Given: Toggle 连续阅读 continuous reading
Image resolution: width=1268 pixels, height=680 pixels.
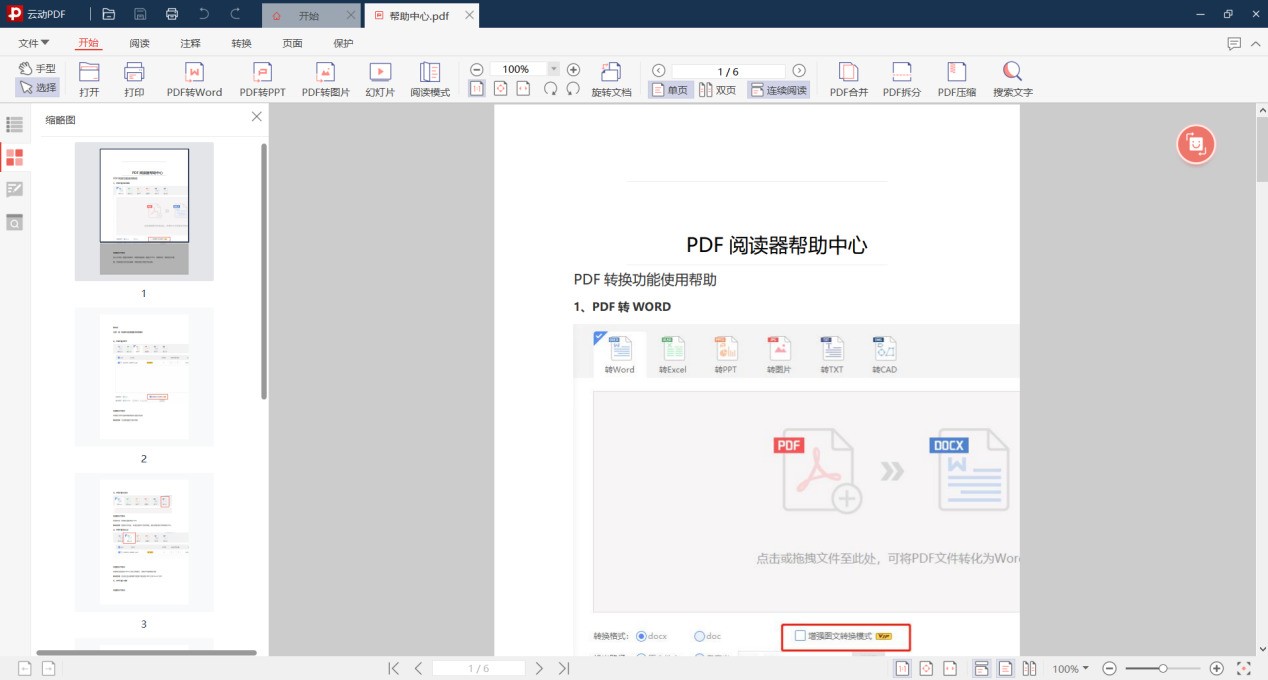Looking at the screenshot, I should [x=778, y=89].
